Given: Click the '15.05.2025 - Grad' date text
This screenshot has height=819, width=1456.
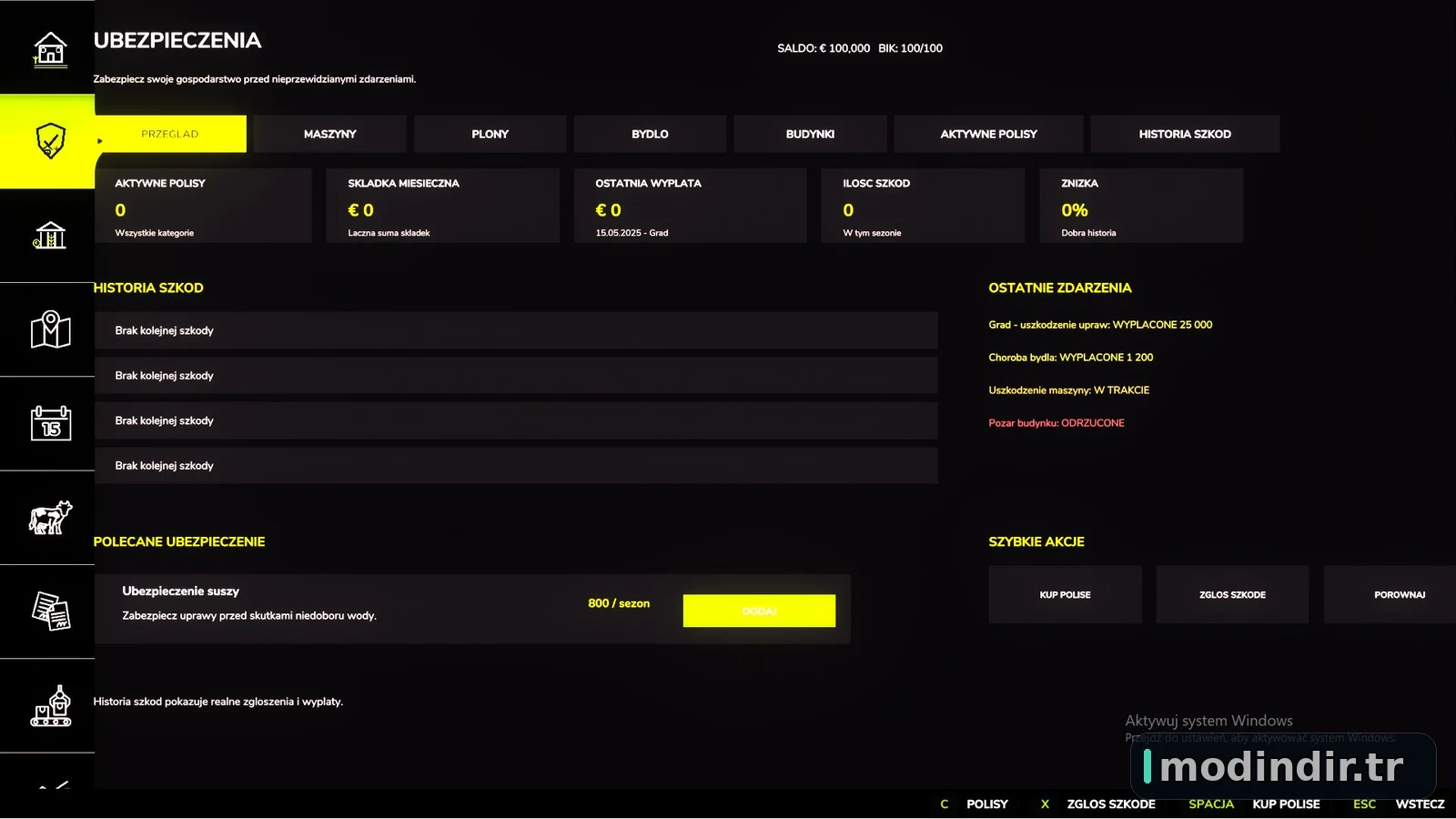Looking at the screenshot, I should pos(632,233).
